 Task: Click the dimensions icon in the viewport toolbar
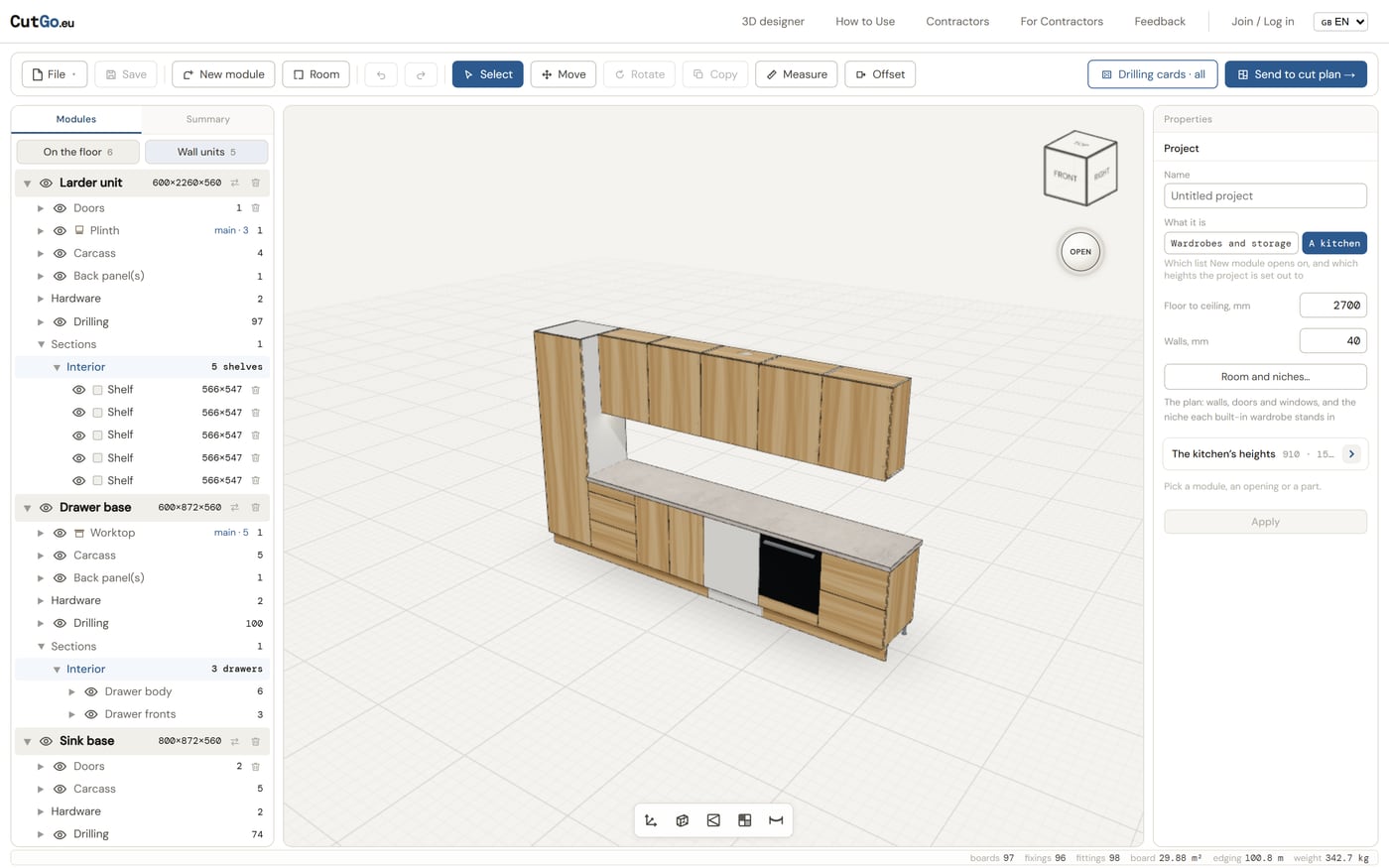[x=776, y=820]
